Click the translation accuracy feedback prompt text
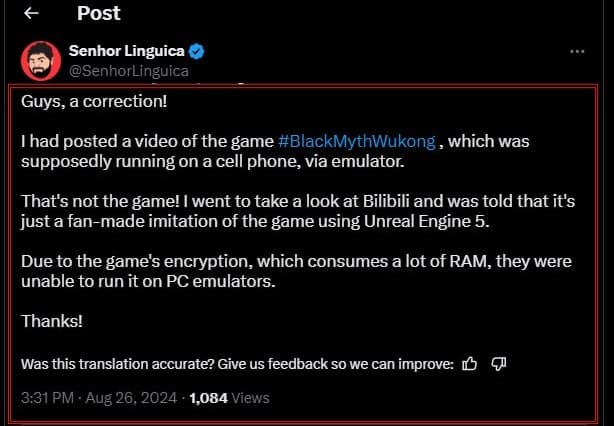 click(x=238, y=363)
